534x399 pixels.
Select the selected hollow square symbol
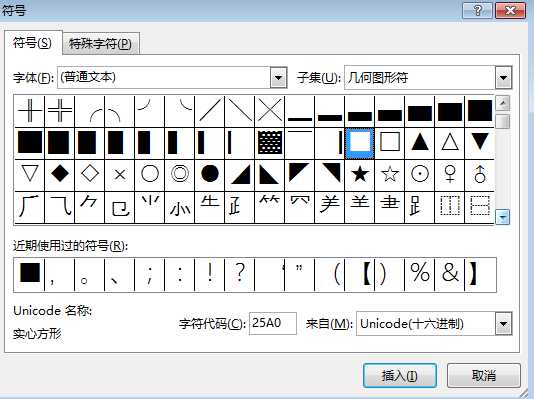pos(360,143)
